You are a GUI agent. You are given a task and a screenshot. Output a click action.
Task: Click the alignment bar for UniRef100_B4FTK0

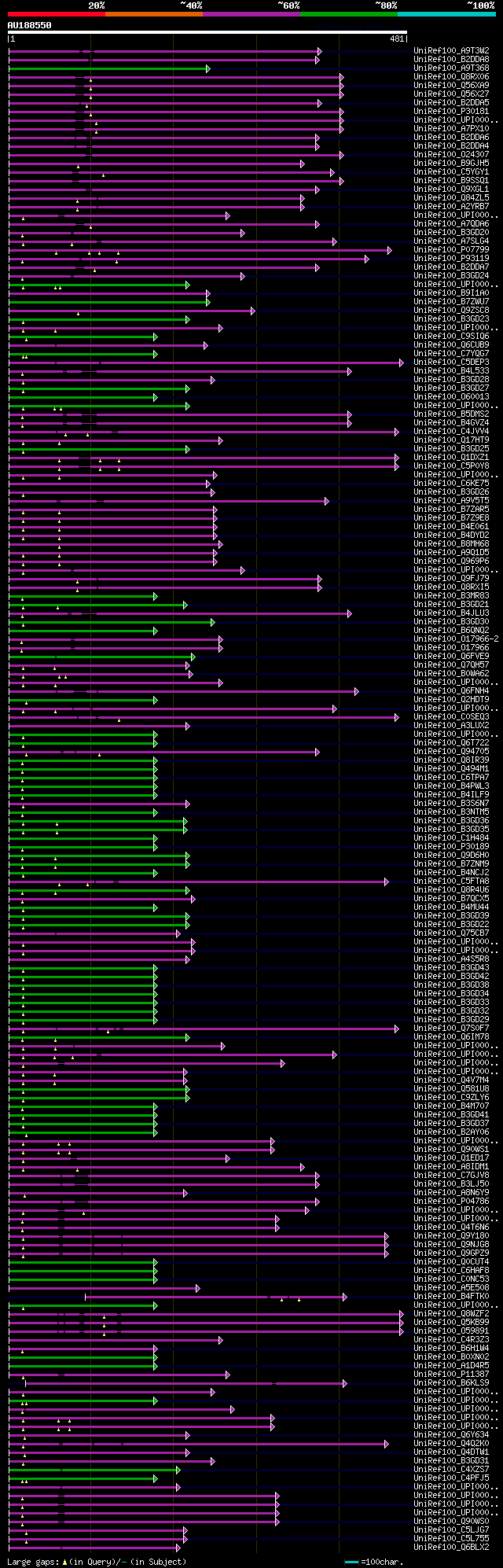215,1297
